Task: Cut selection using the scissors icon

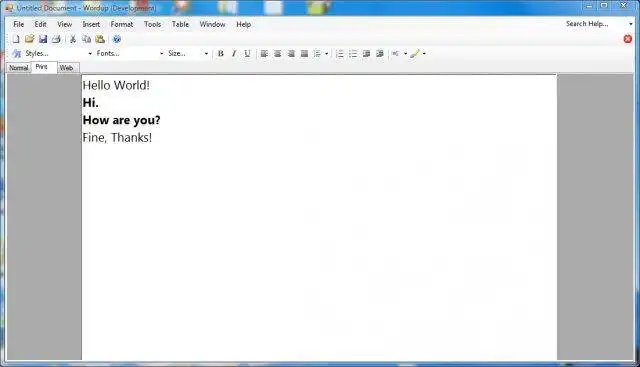Action: click(x=73, y=39)
